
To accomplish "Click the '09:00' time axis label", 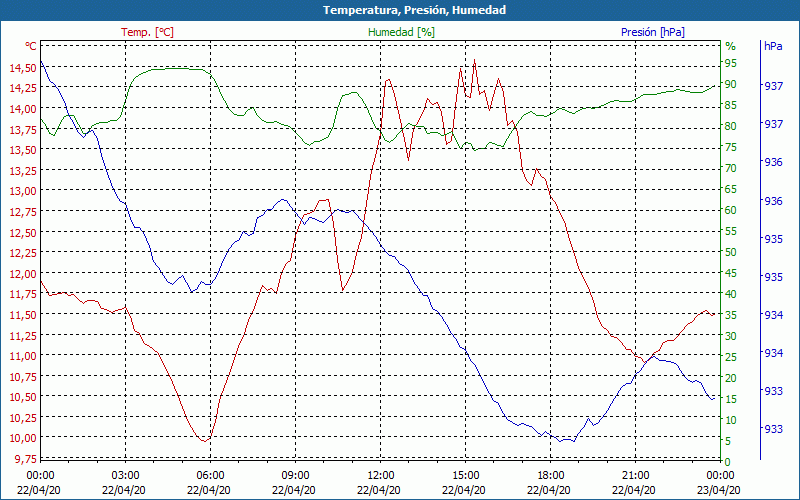I will (x=295, y=476).
